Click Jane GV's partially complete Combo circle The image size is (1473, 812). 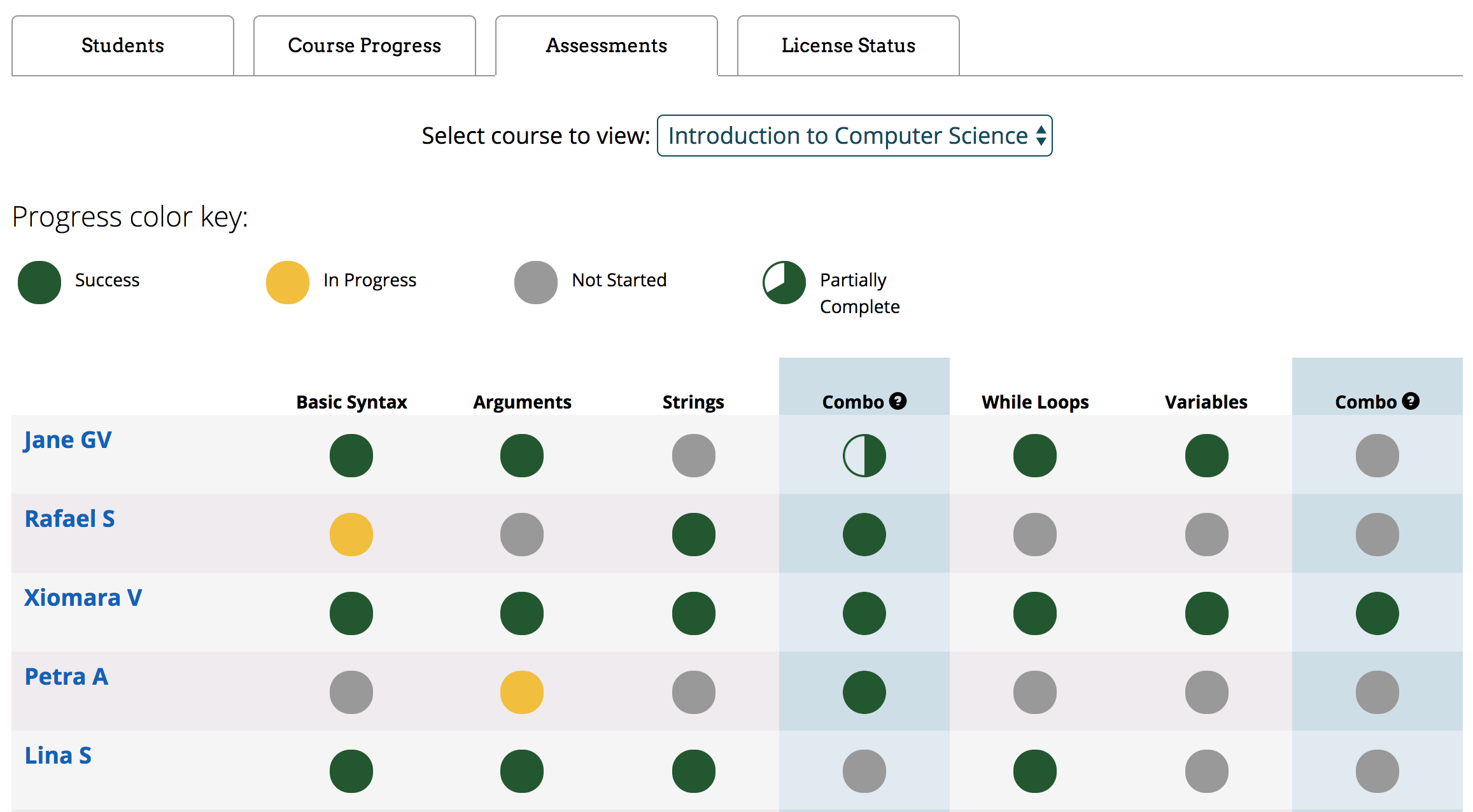[x=864, y=456]
